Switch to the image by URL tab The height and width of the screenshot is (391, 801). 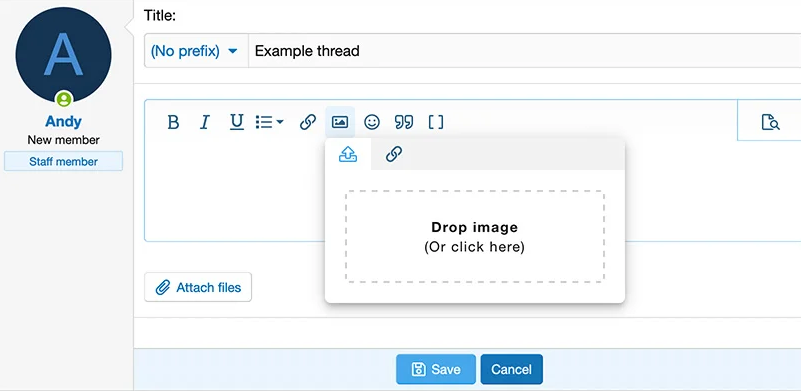point(394,154)
